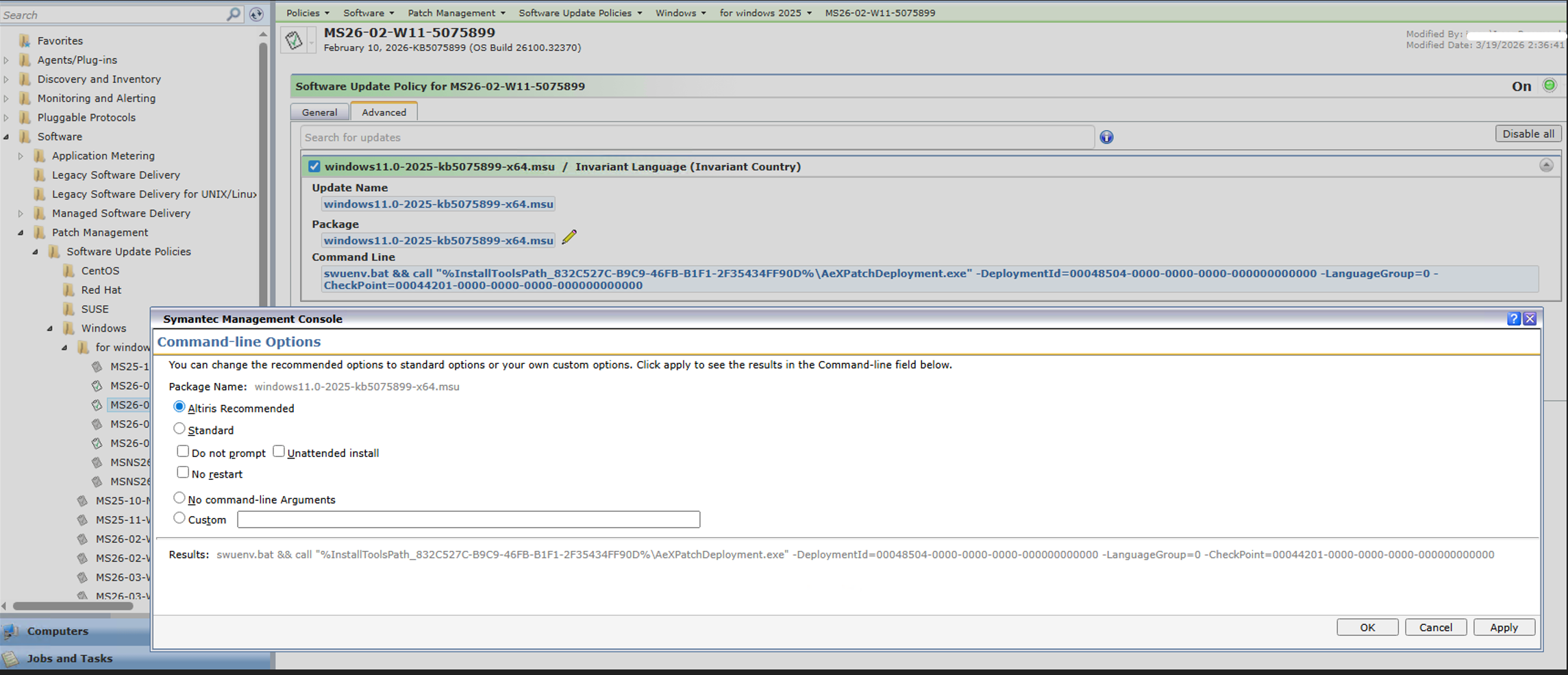This screenshot has height=675, width=1568.
Task: Click the Apply button
Action: (x=1504, y=627)
